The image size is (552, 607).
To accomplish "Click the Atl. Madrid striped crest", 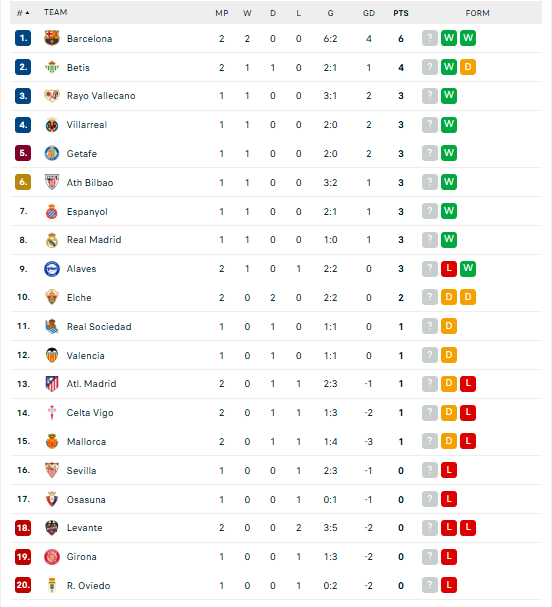I will tap(52, 384).
